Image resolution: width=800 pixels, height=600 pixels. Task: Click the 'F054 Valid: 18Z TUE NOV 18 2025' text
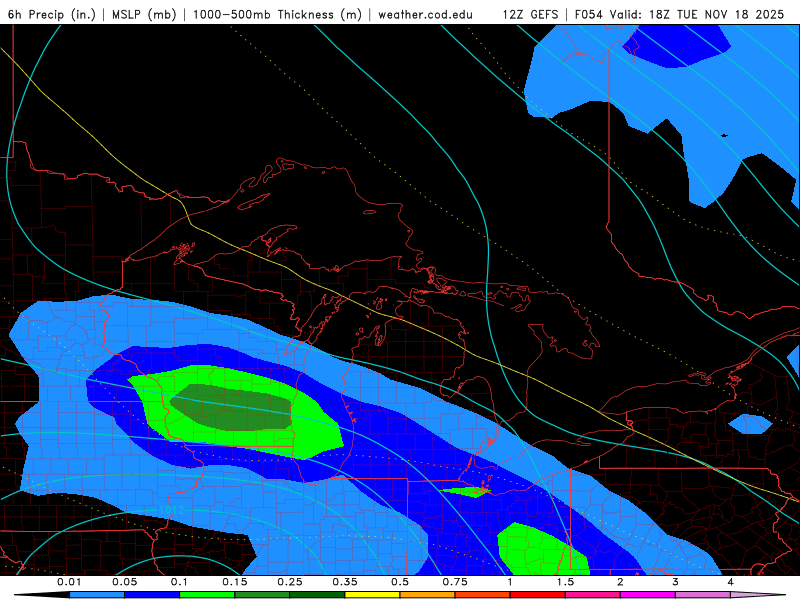[x=679, y=15]
